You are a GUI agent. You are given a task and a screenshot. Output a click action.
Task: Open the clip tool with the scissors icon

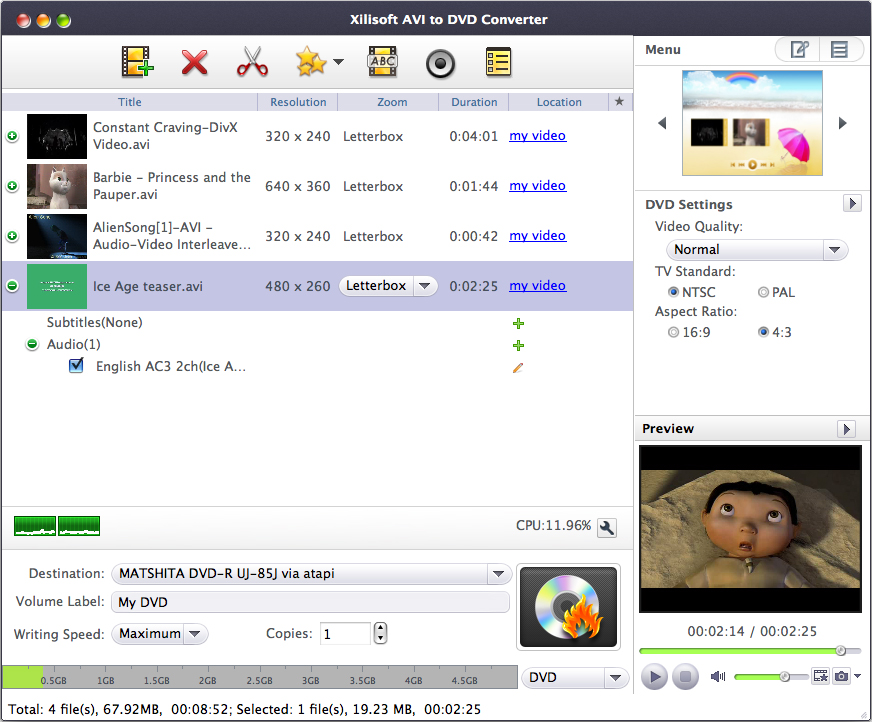coord(253,61)
